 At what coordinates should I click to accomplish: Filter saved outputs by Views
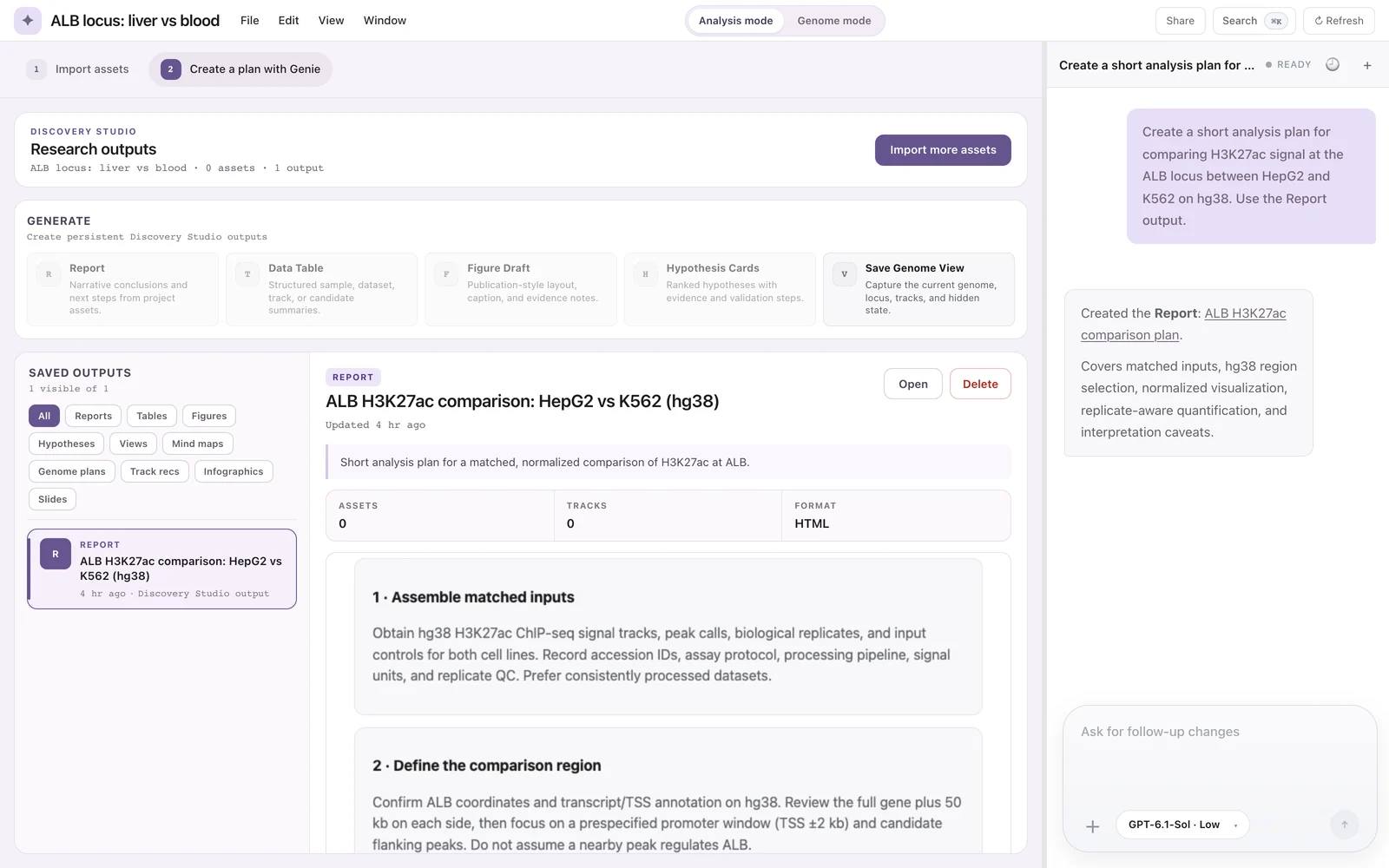click(x=134, y=444)
